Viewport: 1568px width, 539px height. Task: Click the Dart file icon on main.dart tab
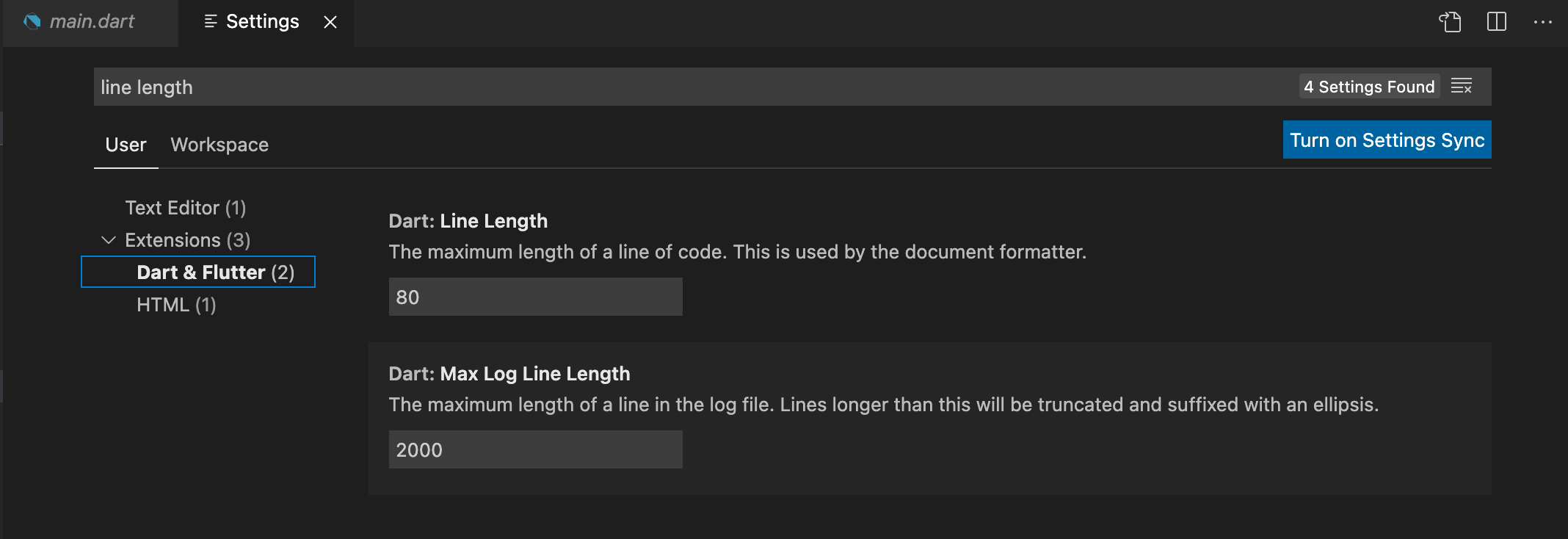pyautogui.click(x=32, y=22)
